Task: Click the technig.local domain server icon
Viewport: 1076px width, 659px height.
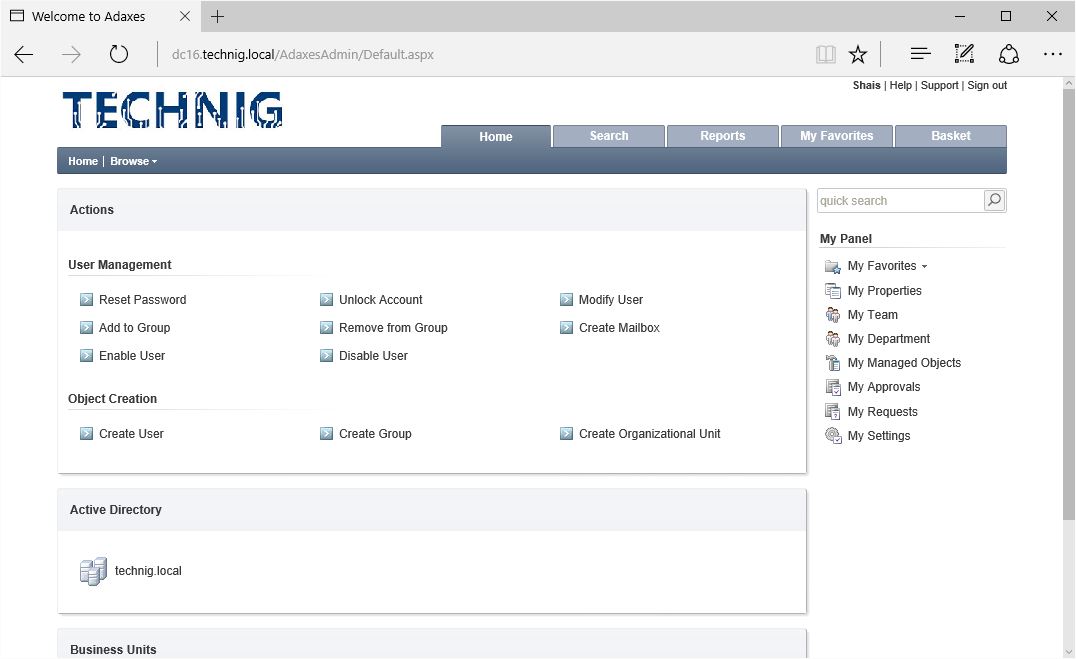Action: (x=93, y=571)
